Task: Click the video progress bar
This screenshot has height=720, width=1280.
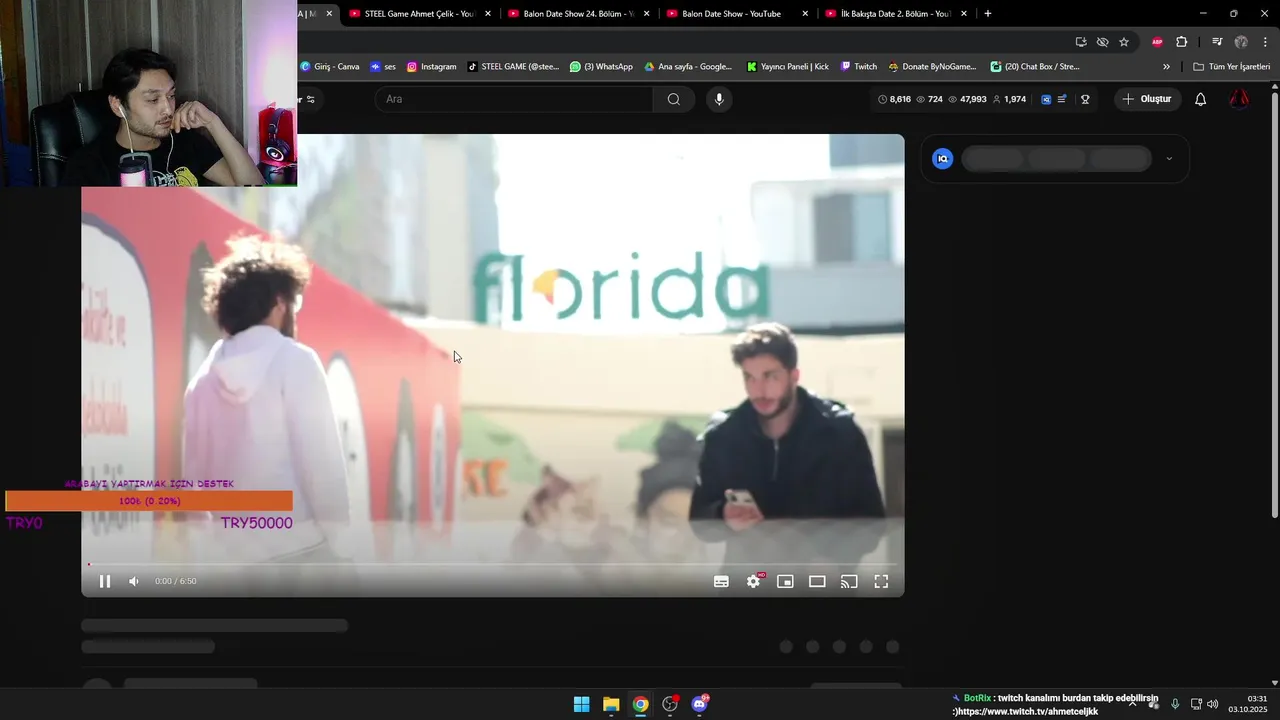Action: tap(493, 564)
